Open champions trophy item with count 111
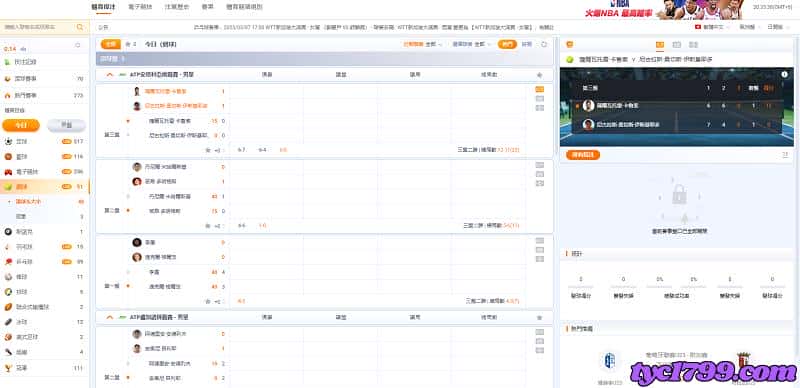The width and height of the screenshot is (800, 388). click(44, 368)
